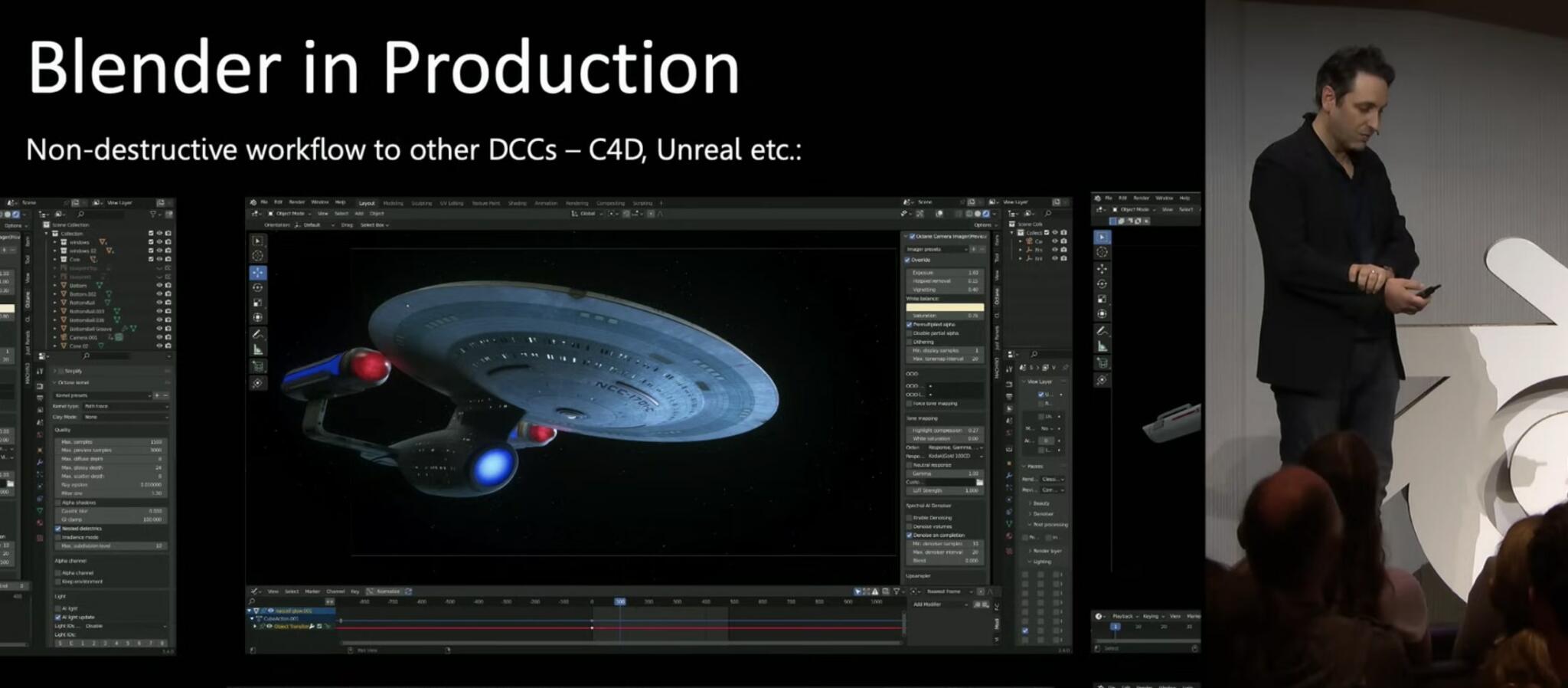The image size is (1568, 688).
Task: Click the Playback button in right timeline
Action: [x=1122, y=616]
